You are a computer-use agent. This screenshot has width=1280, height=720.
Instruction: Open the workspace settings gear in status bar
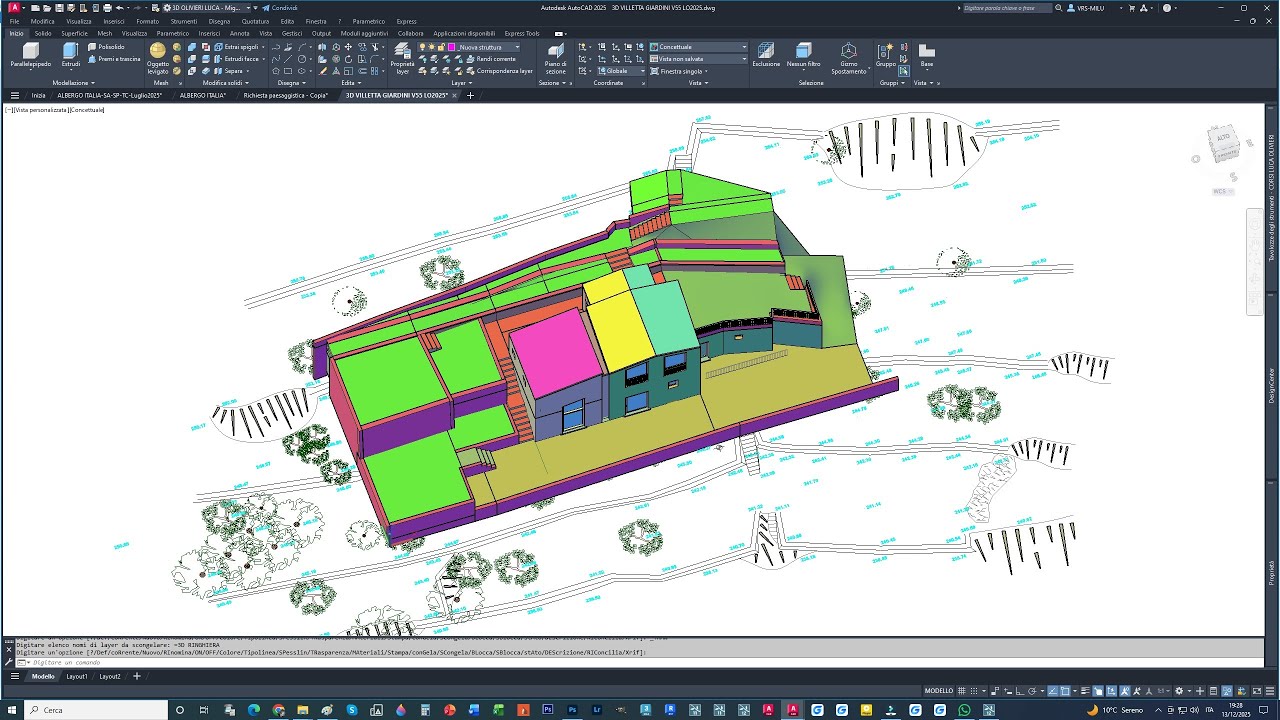coord(1179,691)
